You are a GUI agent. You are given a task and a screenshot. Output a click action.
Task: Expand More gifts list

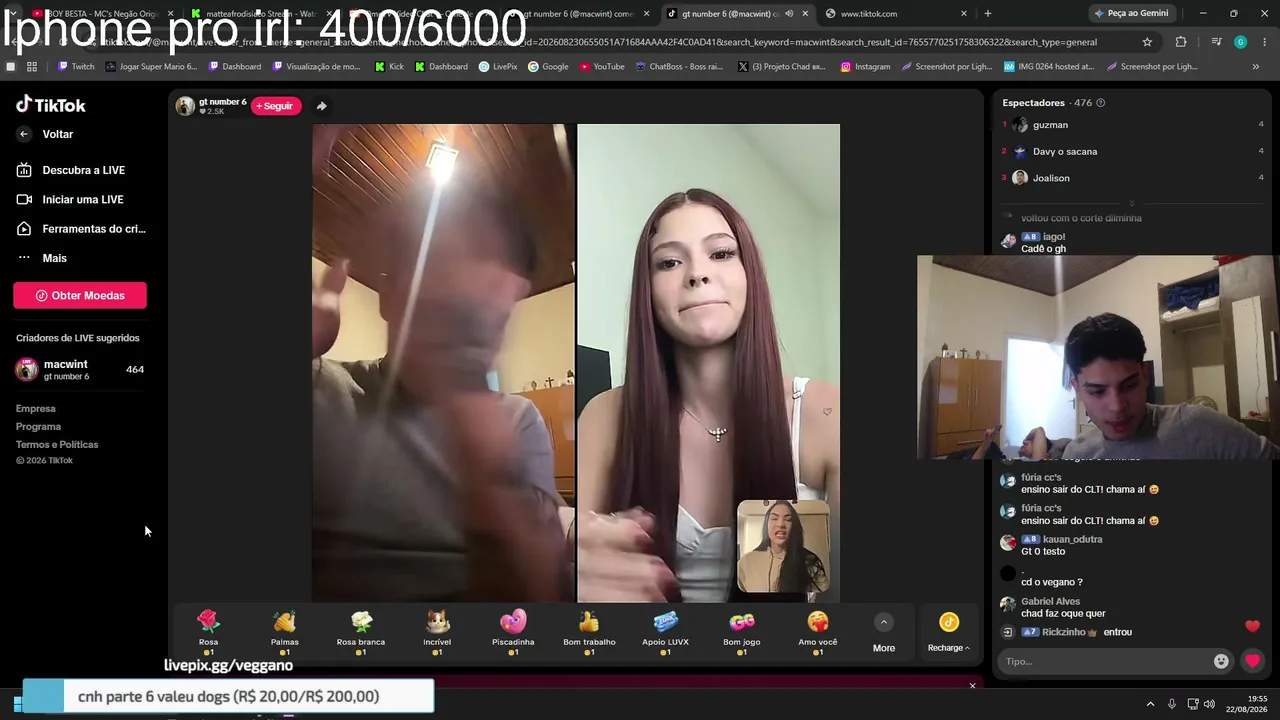point(884,634)
